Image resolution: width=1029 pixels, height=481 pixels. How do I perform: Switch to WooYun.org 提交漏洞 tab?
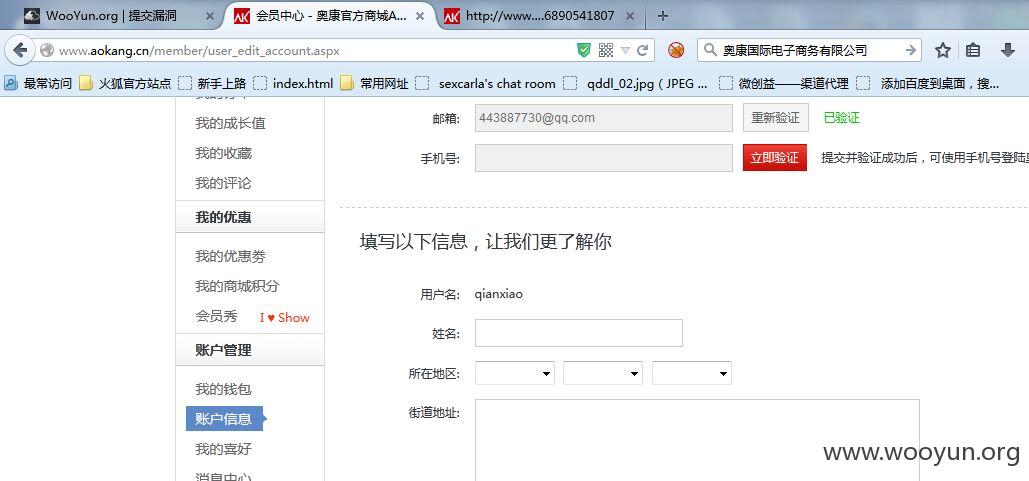tap(112, 16)
